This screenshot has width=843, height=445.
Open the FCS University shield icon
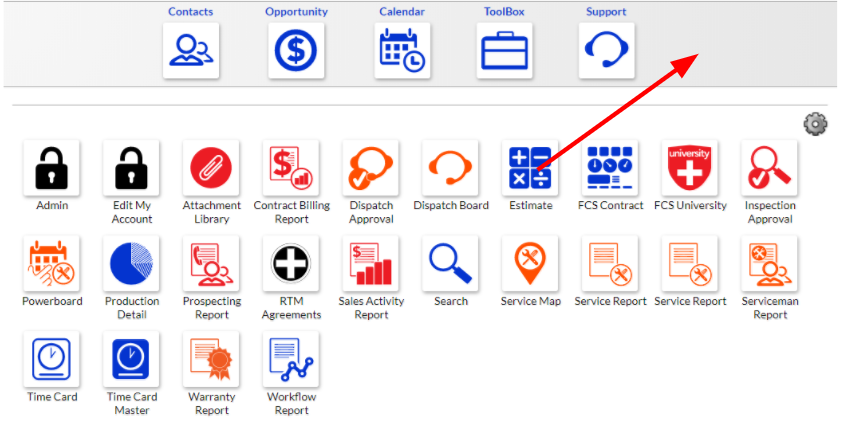point(690,168)
